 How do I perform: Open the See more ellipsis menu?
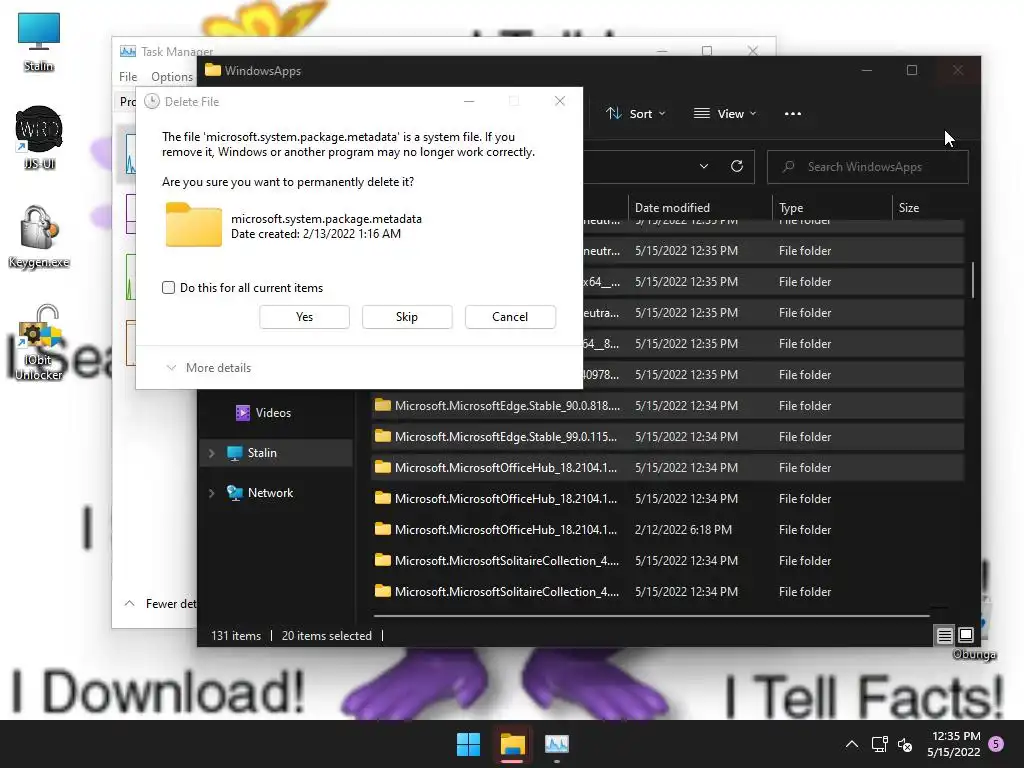793,114
